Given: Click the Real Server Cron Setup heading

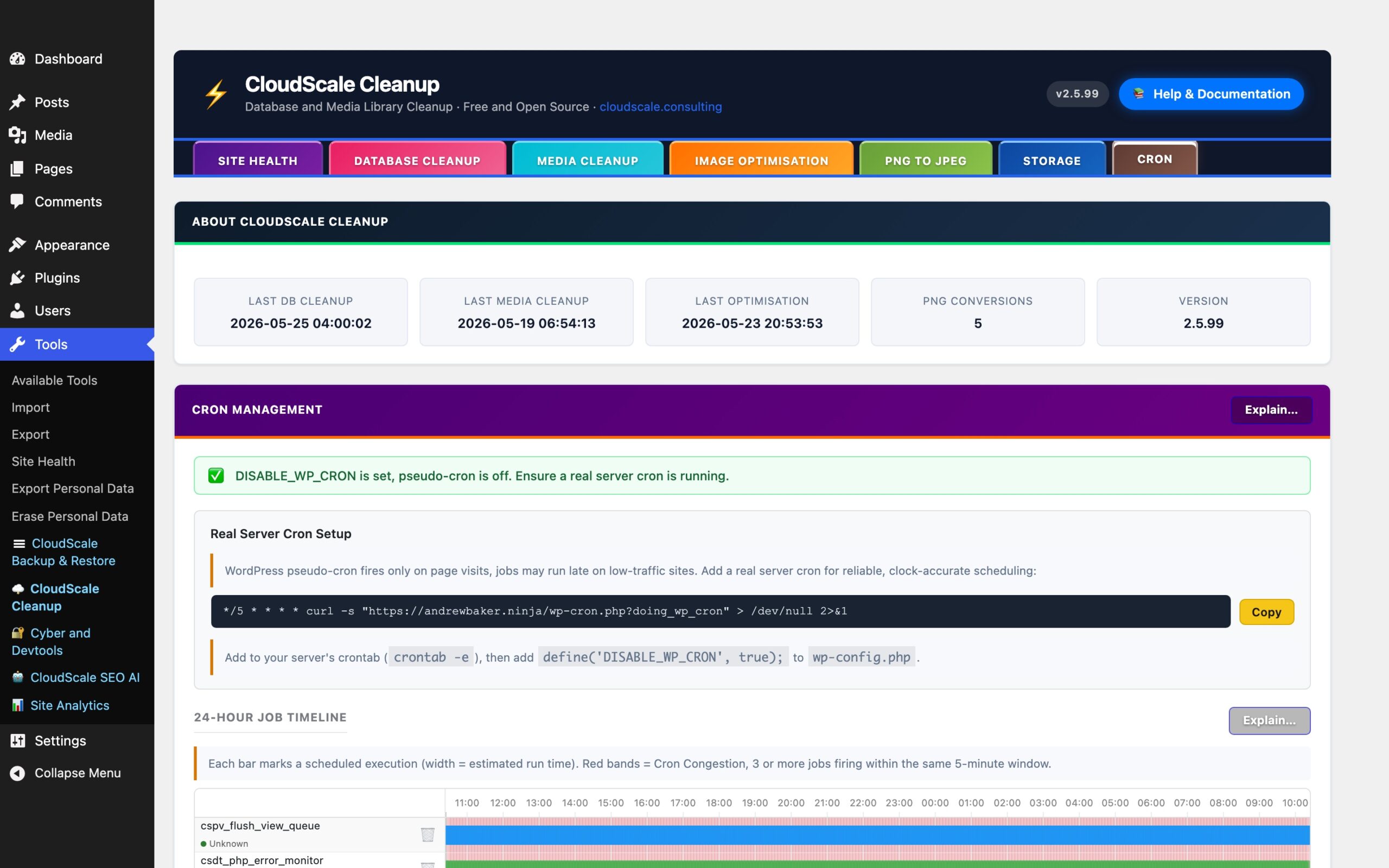Looking at the screenshot, I should pyautogui.click(x=281, y=534).
